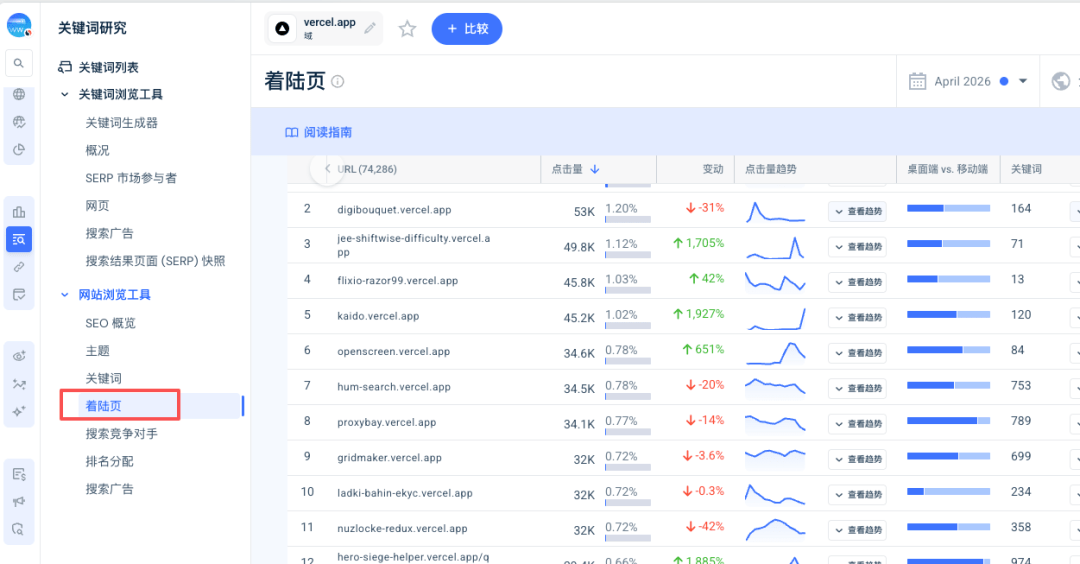Collapse the 网站浏览工具 section
Screen dimensions: 1080x564
pos(65,295)
